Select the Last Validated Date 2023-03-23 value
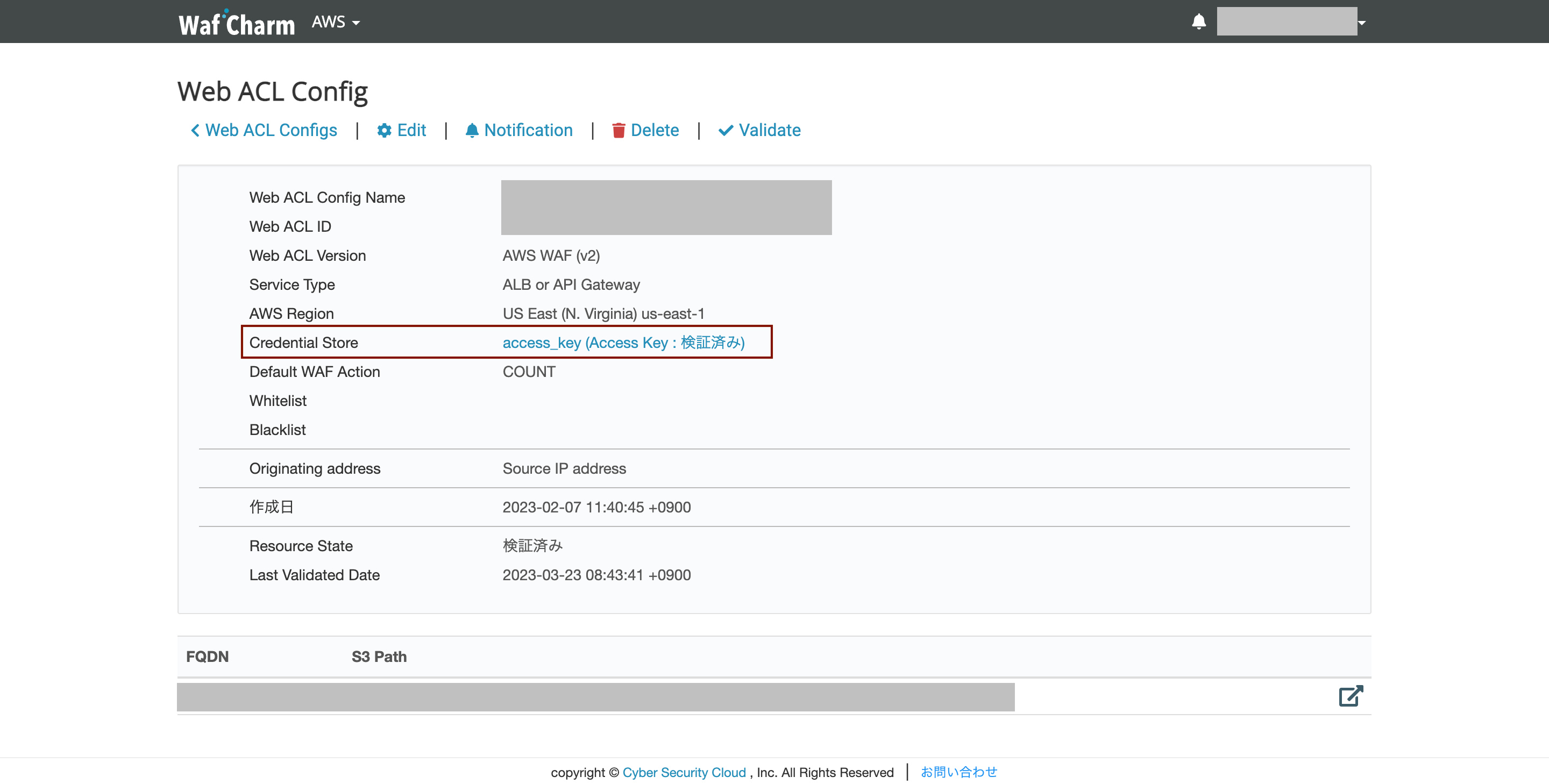Screen dimensions: 1549x784 [596, 575]
